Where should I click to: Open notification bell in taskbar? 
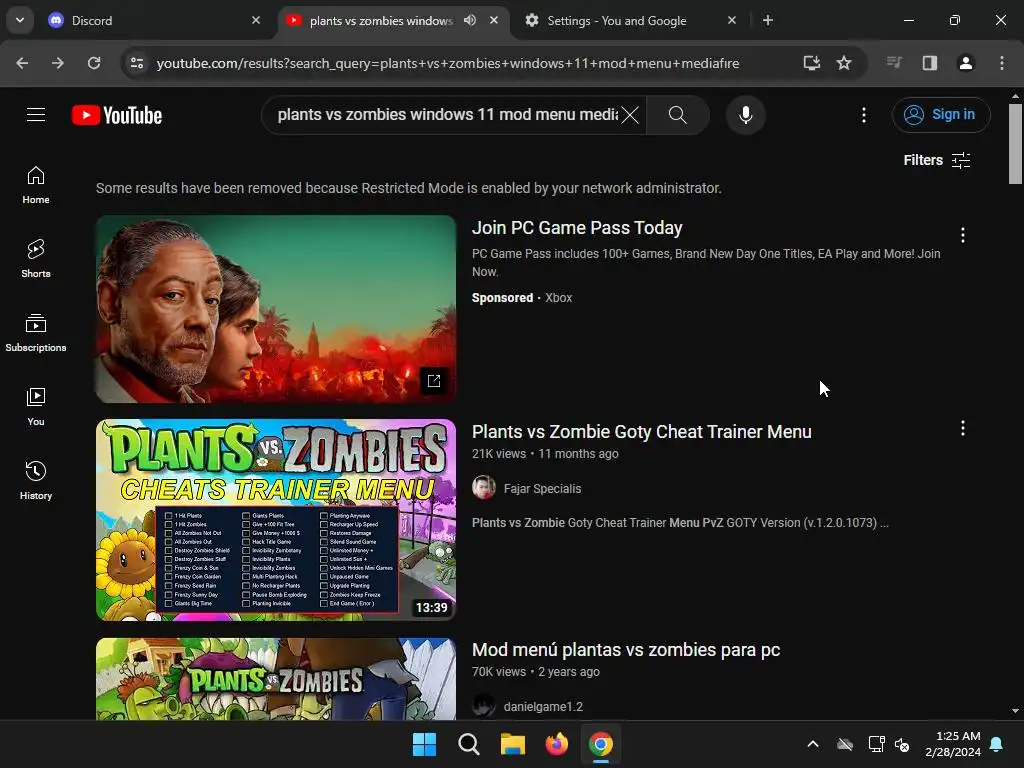point(997,744)
